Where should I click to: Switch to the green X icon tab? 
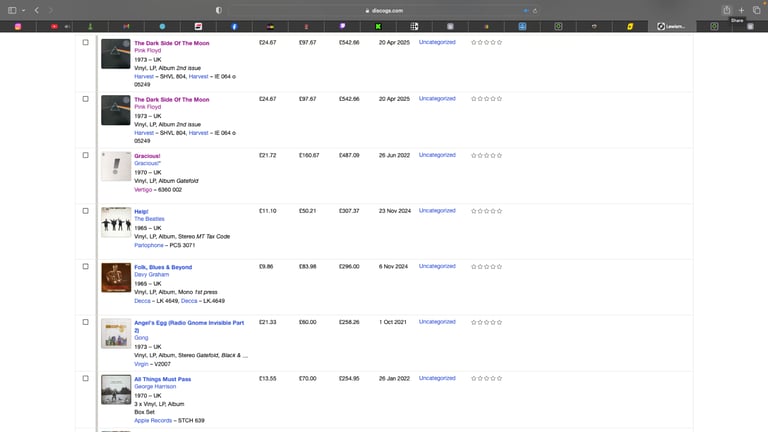378,26
